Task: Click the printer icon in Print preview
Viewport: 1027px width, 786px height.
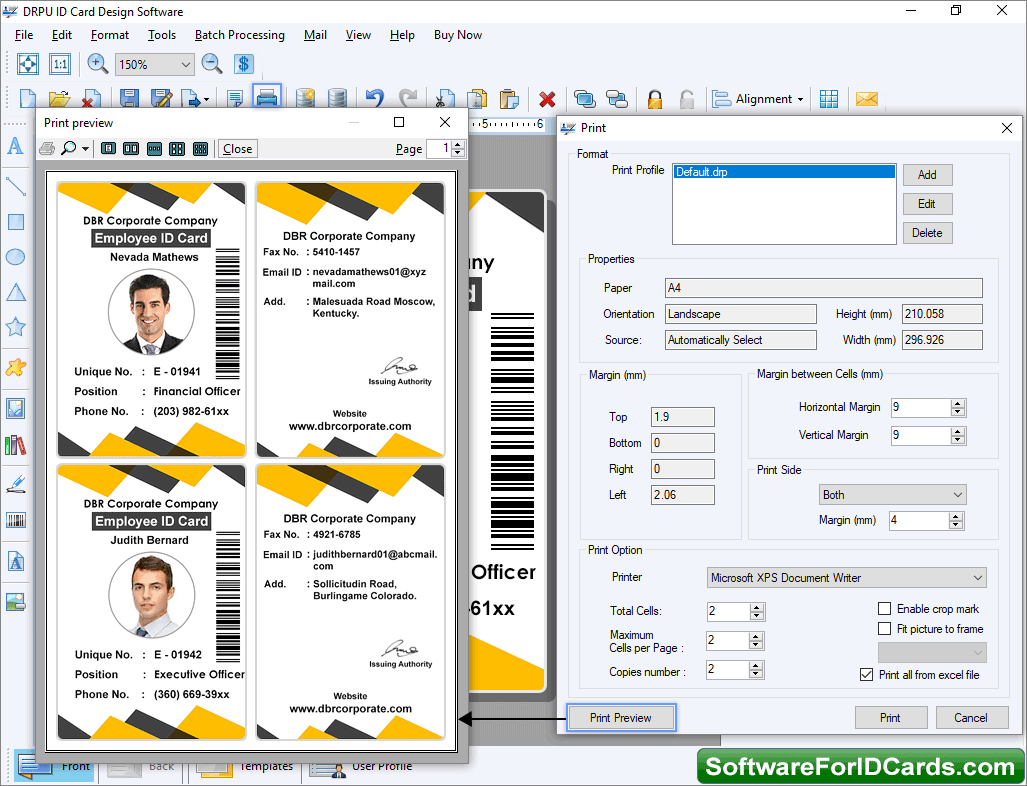Action: click(47, 149)
